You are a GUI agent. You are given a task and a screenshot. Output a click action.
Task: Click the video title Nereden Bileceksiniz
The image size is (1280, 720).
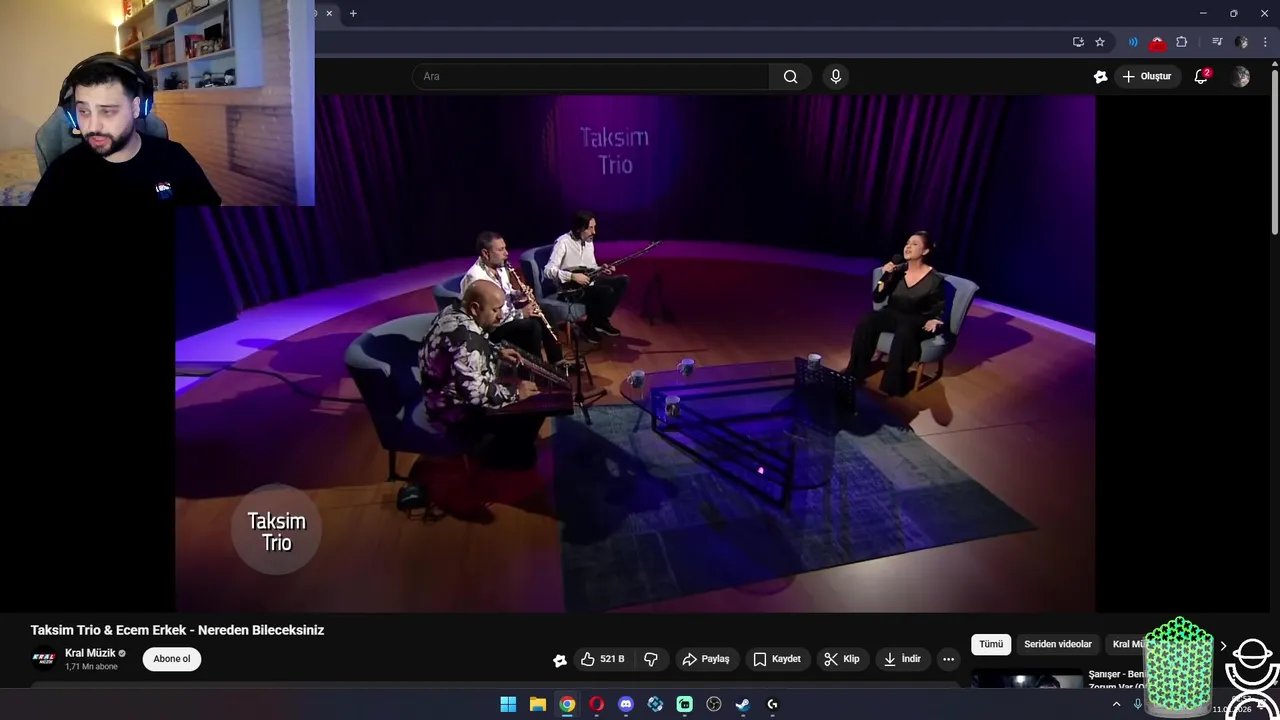click(177, 630)
